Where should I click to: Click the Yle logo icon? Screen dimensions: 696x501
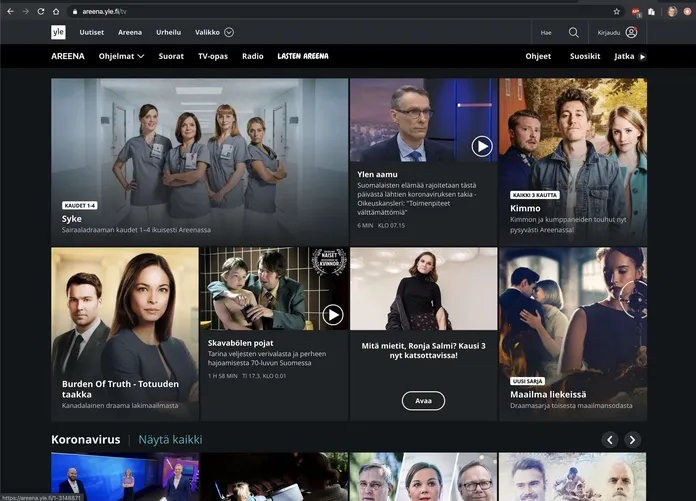59,32
